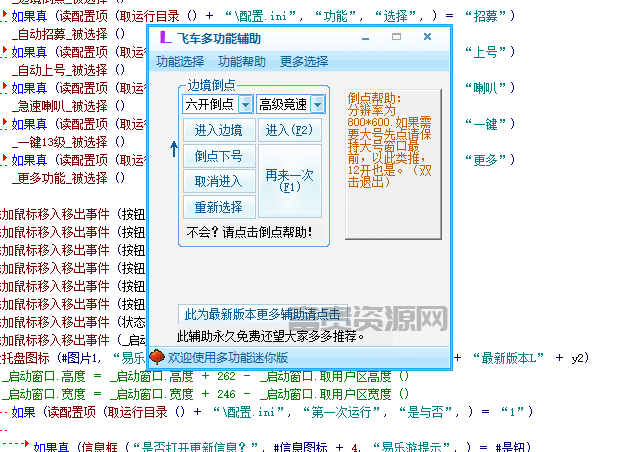Image resolution: width=634 pixels, height=452 pixels.
Task: Click the red lantern icon in status bar
Action: 157,357
